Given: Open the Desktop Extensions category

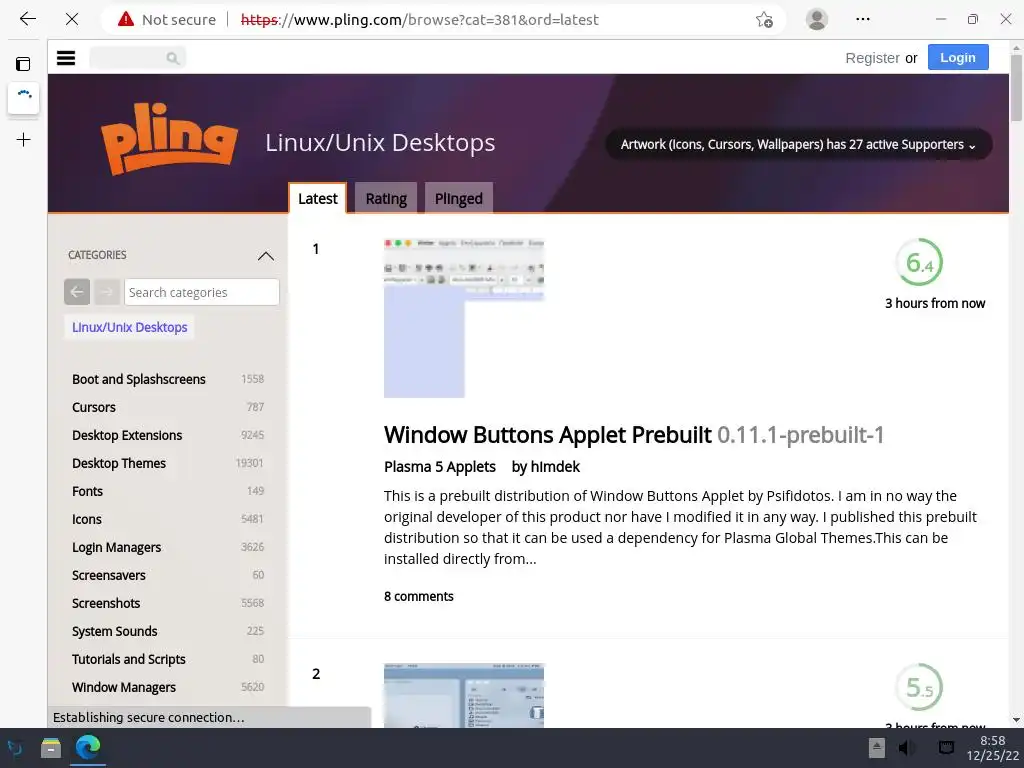Looking at the screenshot, I should tap(127, 436).
